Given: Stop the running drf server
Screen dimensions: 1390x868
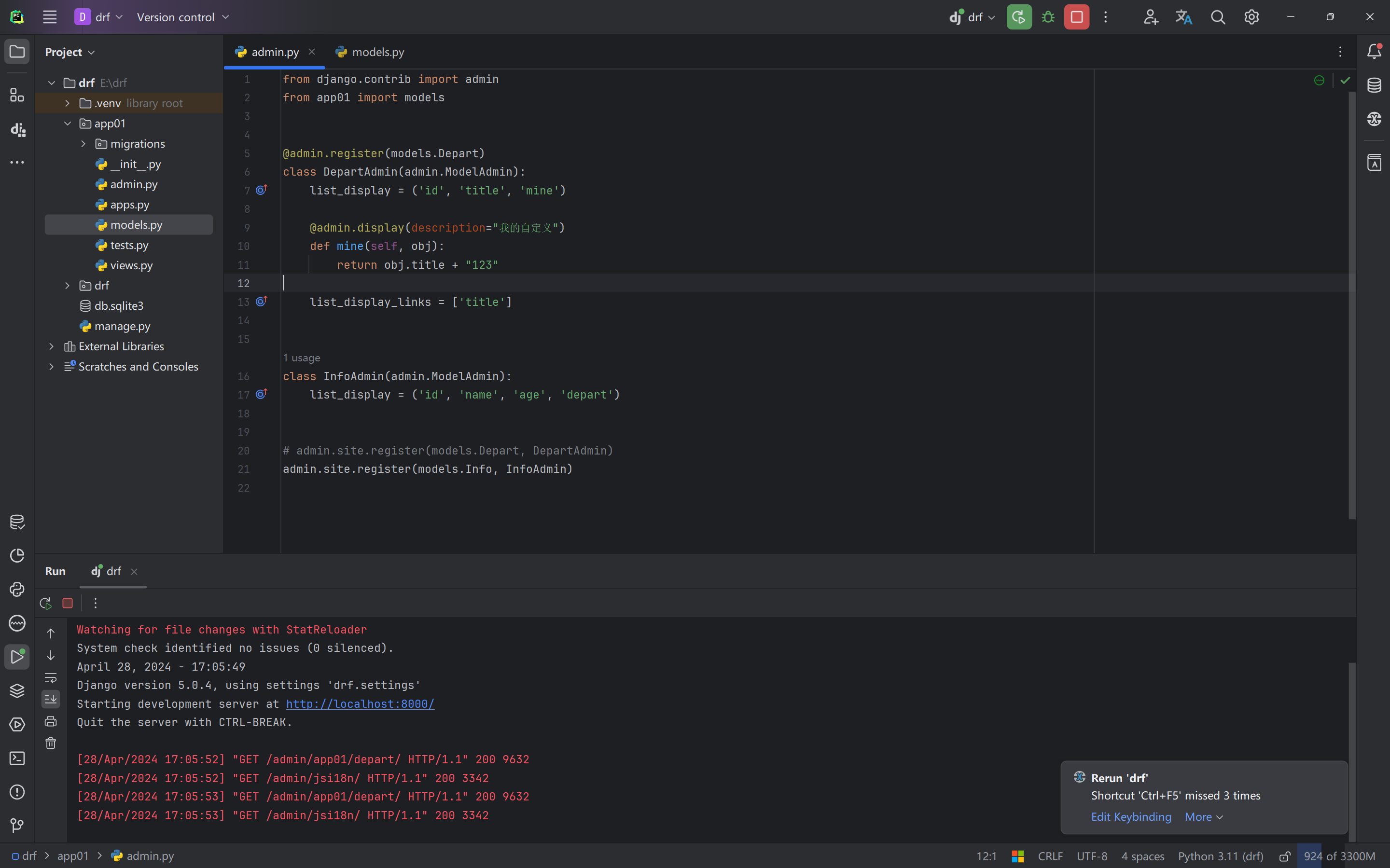Looking at the screenshot, I should [x=1076, y=17].
